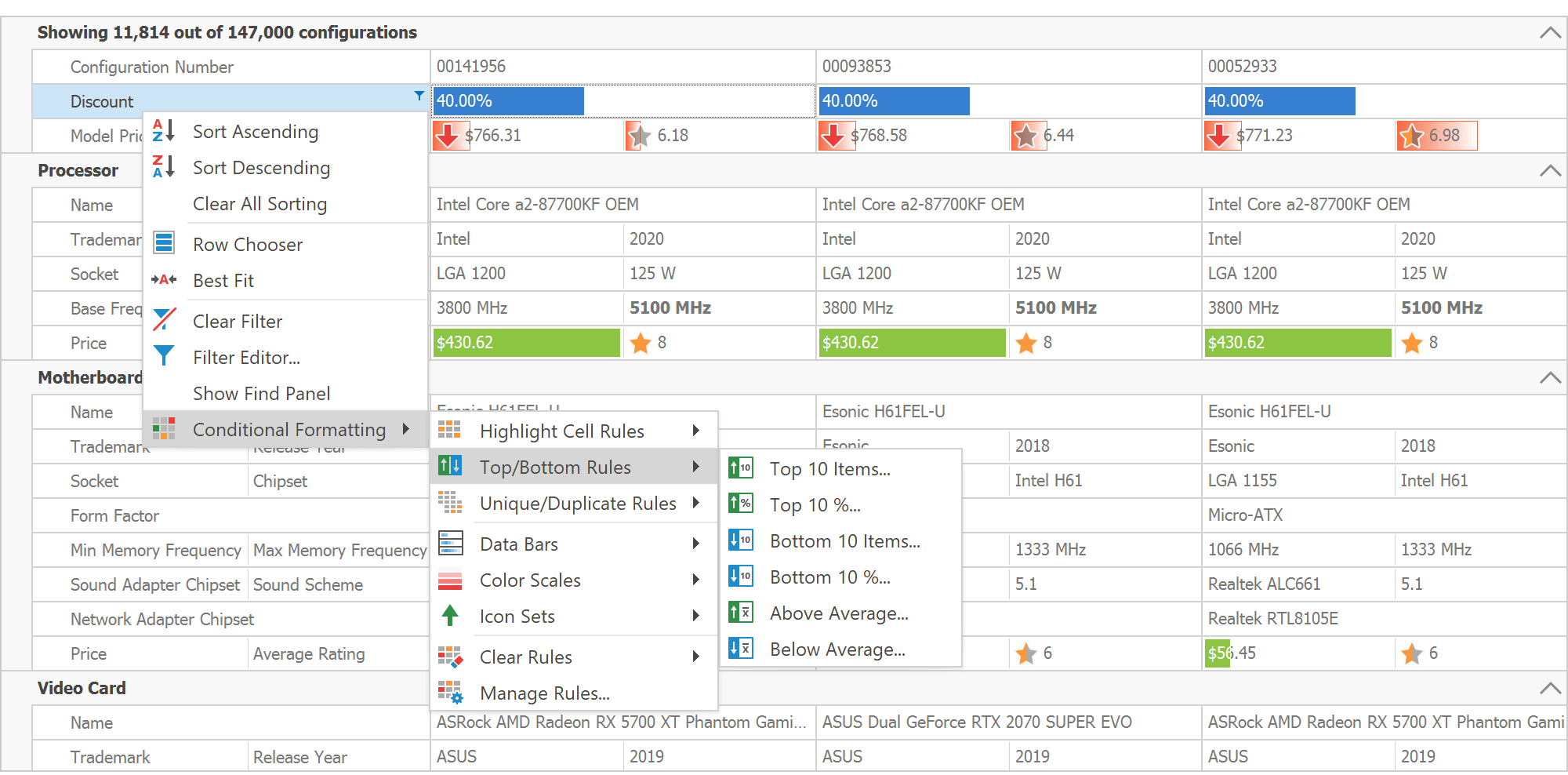1568x775 pixels.
Task: Collapse the Video Card section
Action: pyautogui.click(x=1550, y=688)
